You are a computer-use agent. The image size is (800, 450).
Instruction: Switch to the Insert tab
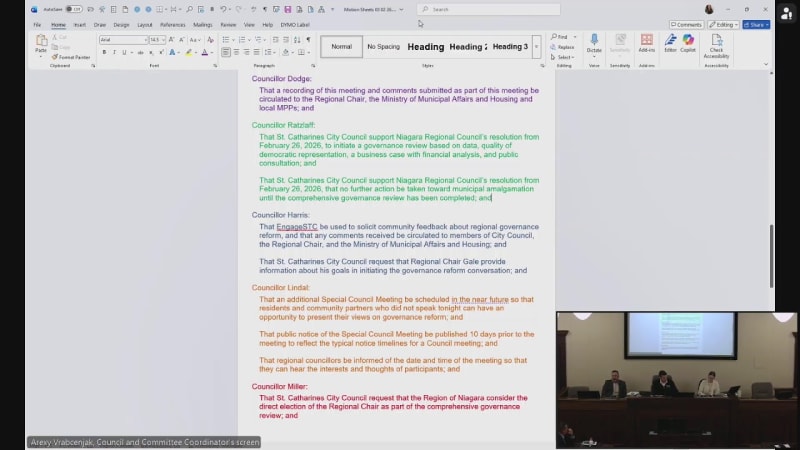click(x=80, y=24)
